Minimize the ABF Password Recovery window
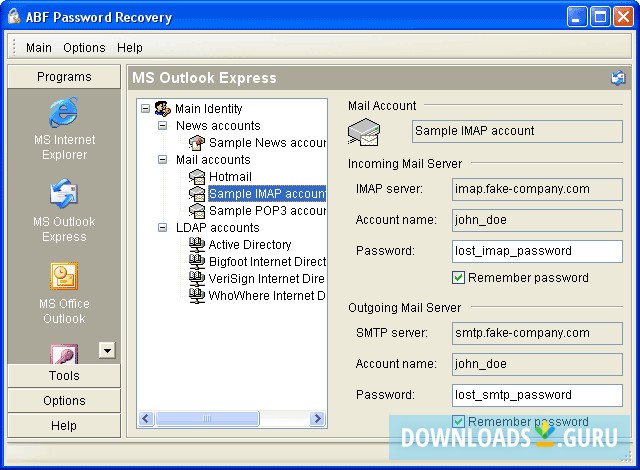Screen dimensions: 640x470 pos(577,17)
